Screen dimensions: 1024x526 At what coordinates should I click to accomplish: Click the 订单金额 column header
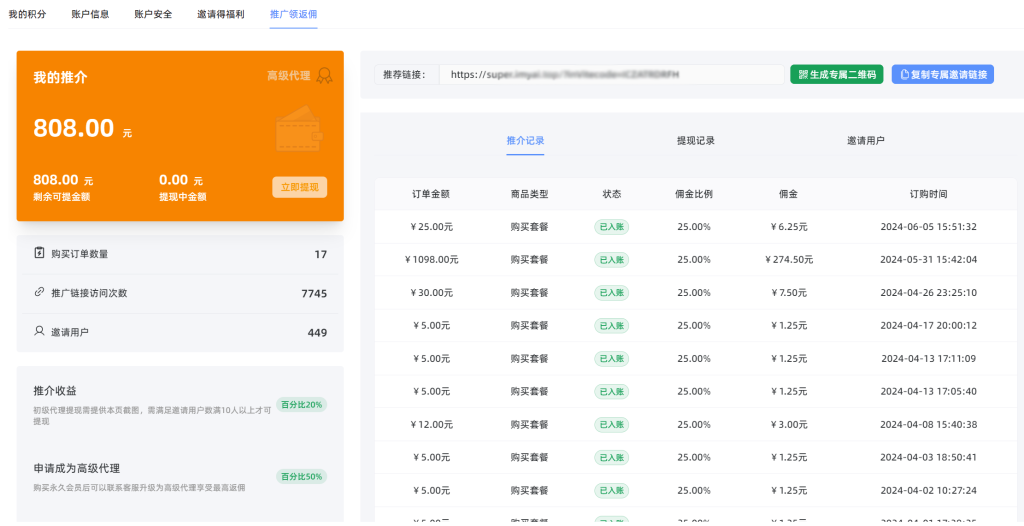(x=431, y=194)
